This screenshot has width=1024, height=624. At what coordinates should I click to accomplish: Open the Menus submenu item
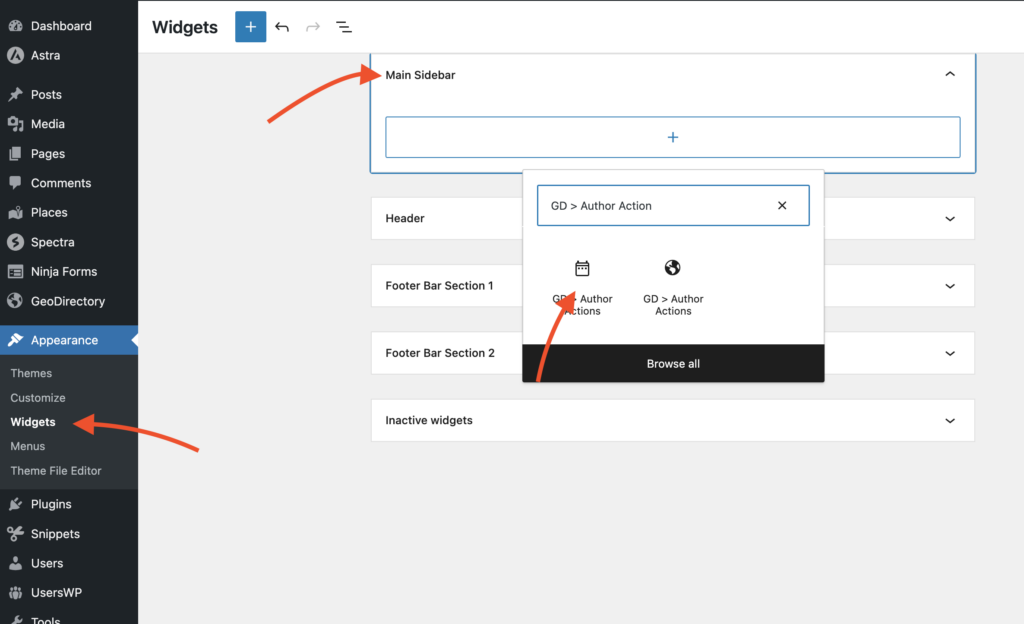[x=28, y=446]
